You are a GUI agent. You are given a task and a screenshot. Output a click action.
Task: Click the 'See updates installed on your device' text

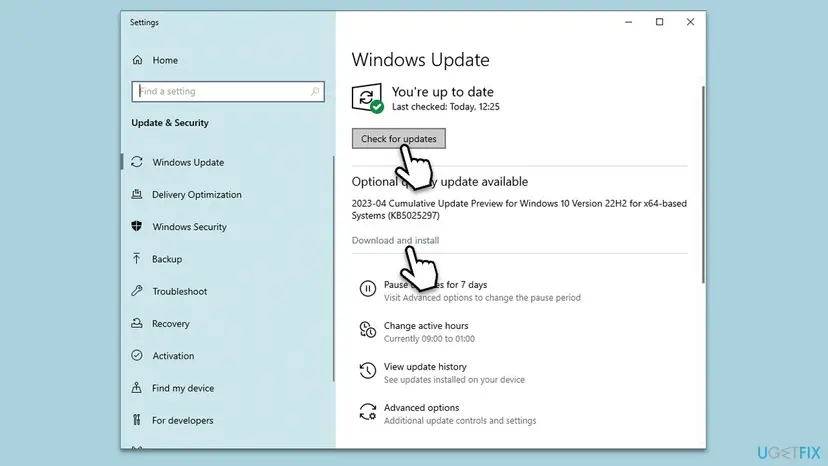pos(454,379)
